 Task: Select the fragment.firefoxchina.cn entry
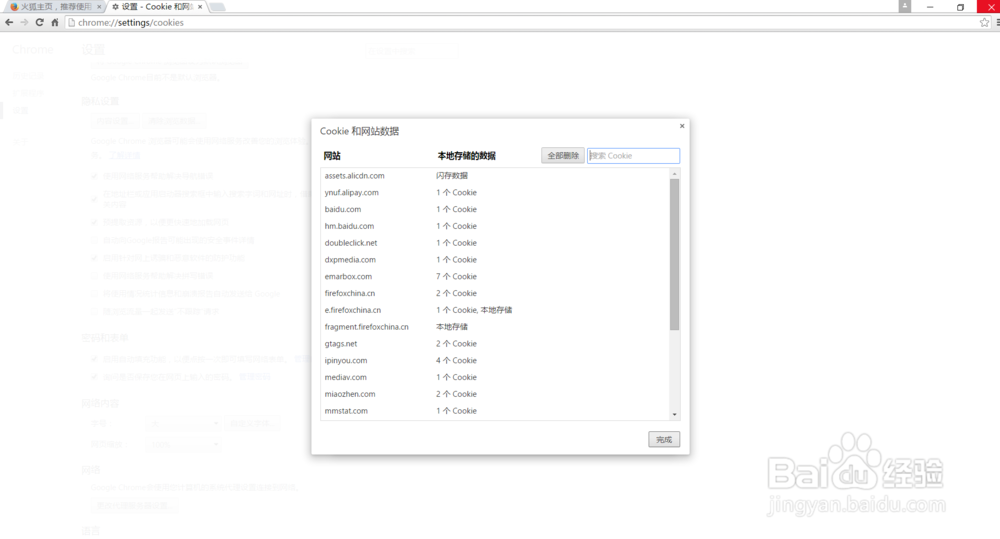[495, 327]
